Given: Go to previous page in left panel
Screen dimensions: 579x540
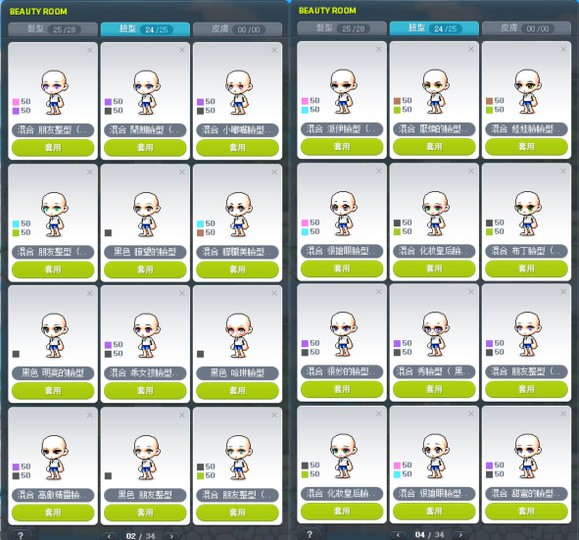Looking at the screenshot, I should [x=109, y=536].
